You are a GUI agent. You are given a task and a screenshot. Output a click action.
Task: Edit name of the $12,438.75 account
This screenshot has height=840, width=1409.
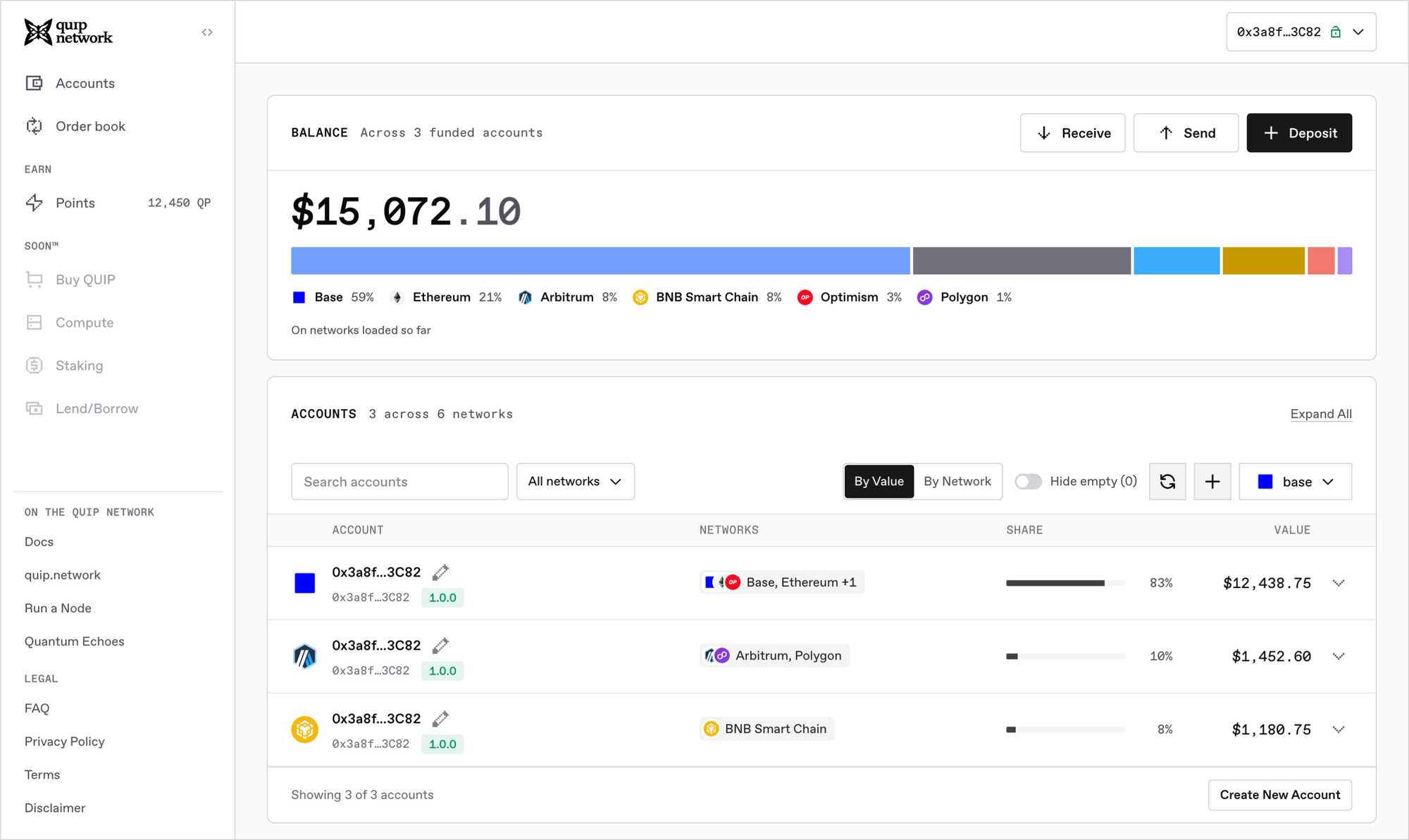[440, 572]
